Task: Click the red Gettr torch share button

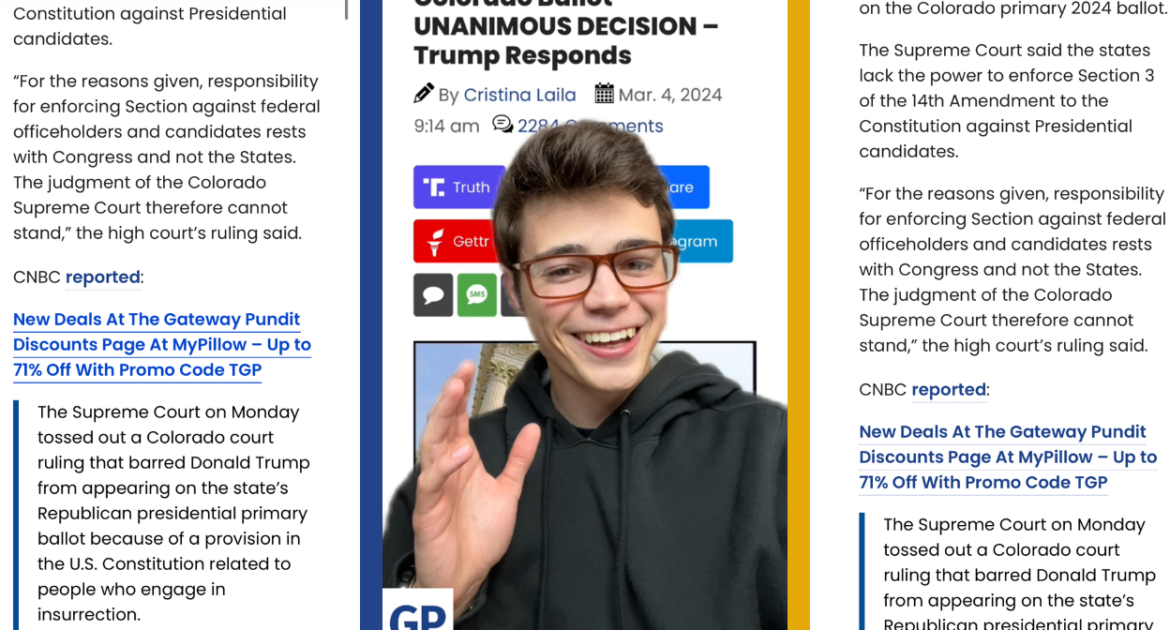Action: (x=456, y=241)
